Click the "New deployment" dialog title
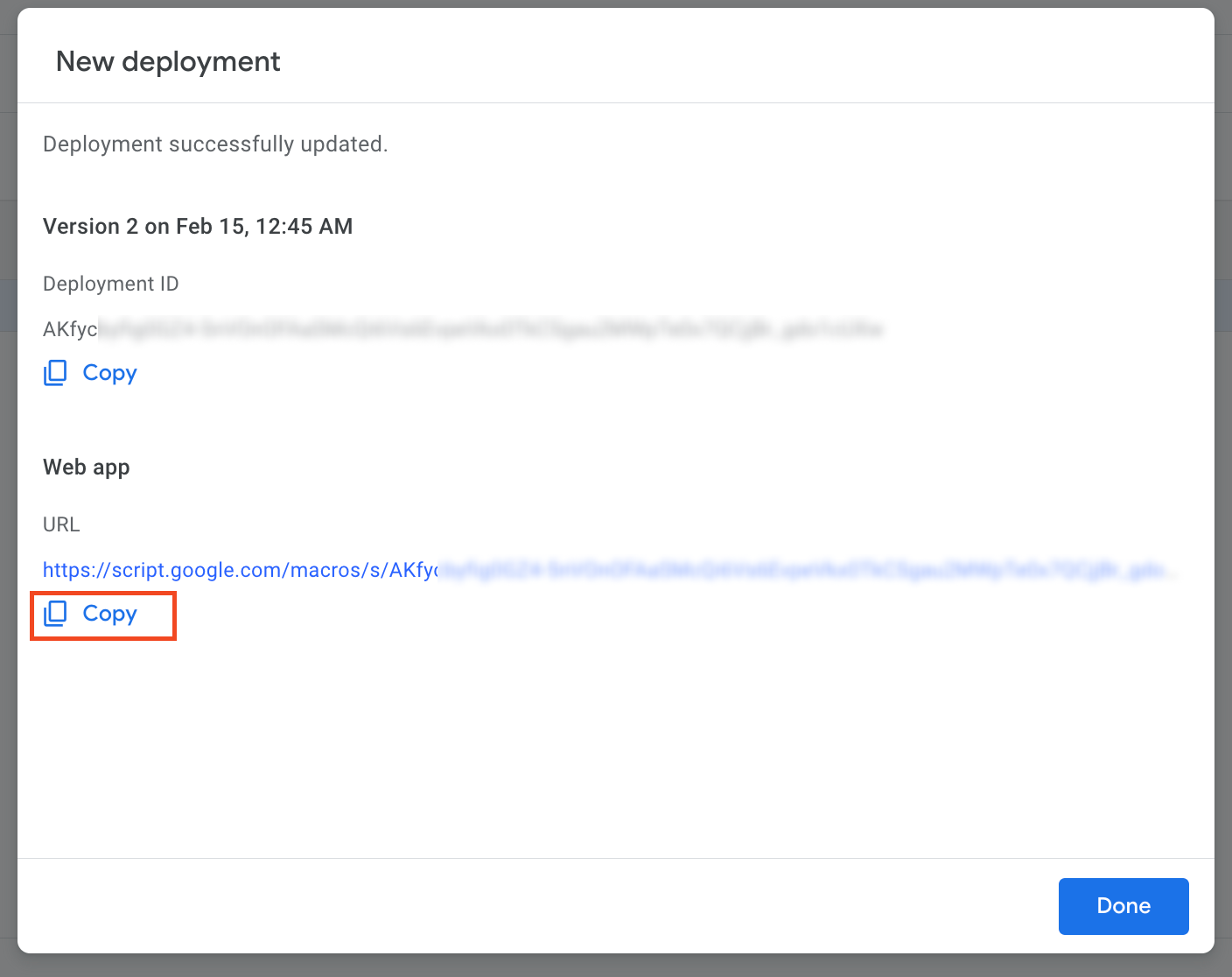This screenshot has width=1232, height=977. click(x=168, y=61)
